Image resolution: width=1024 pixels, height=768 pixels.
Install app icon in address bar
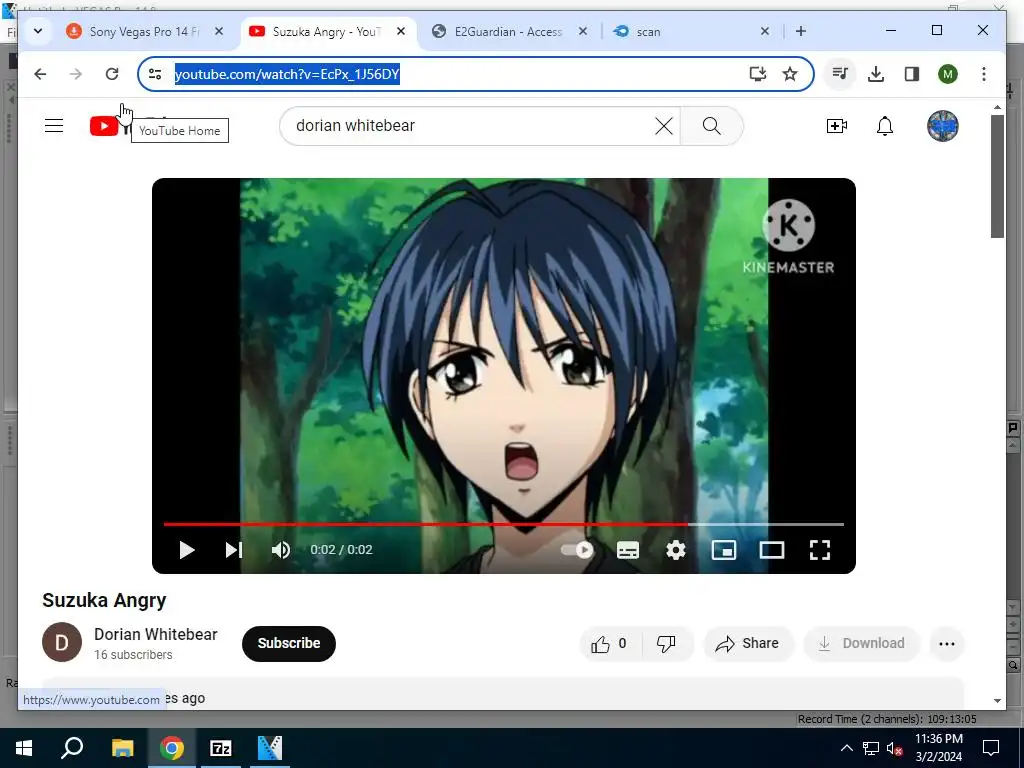pyautogui.click(x=758, y=74)
